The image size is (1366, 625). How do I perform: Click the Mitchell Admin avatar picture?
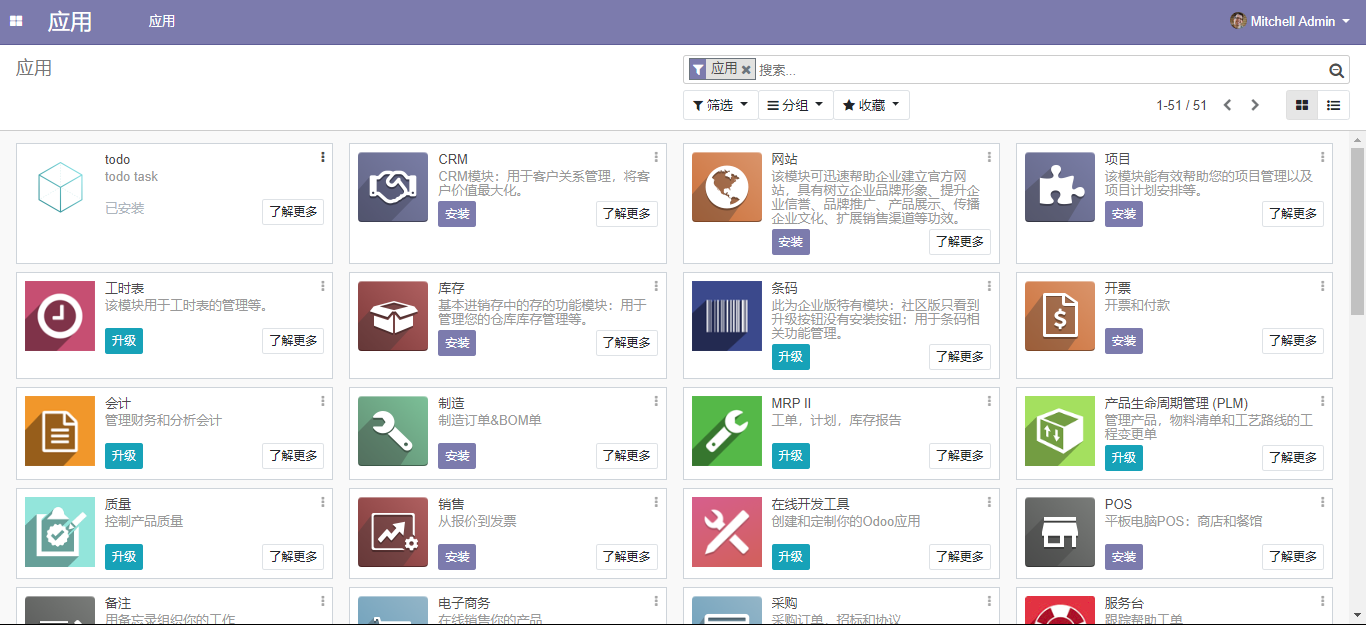1238,21
